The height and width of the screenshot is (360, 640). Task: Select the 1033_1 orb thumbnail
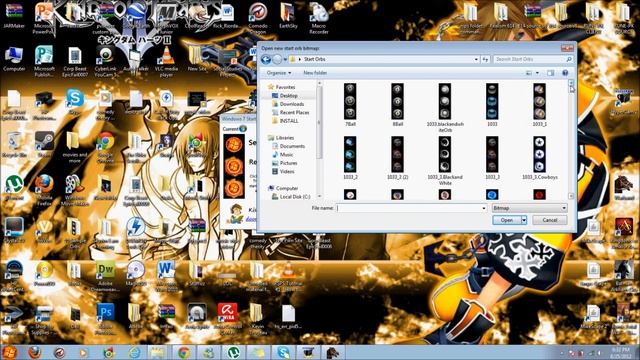pos(539,102)
